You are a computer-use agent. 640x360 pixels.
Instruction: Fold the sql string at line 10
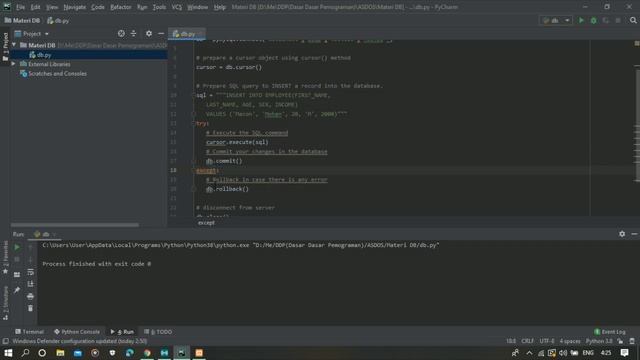coord(193,95)
